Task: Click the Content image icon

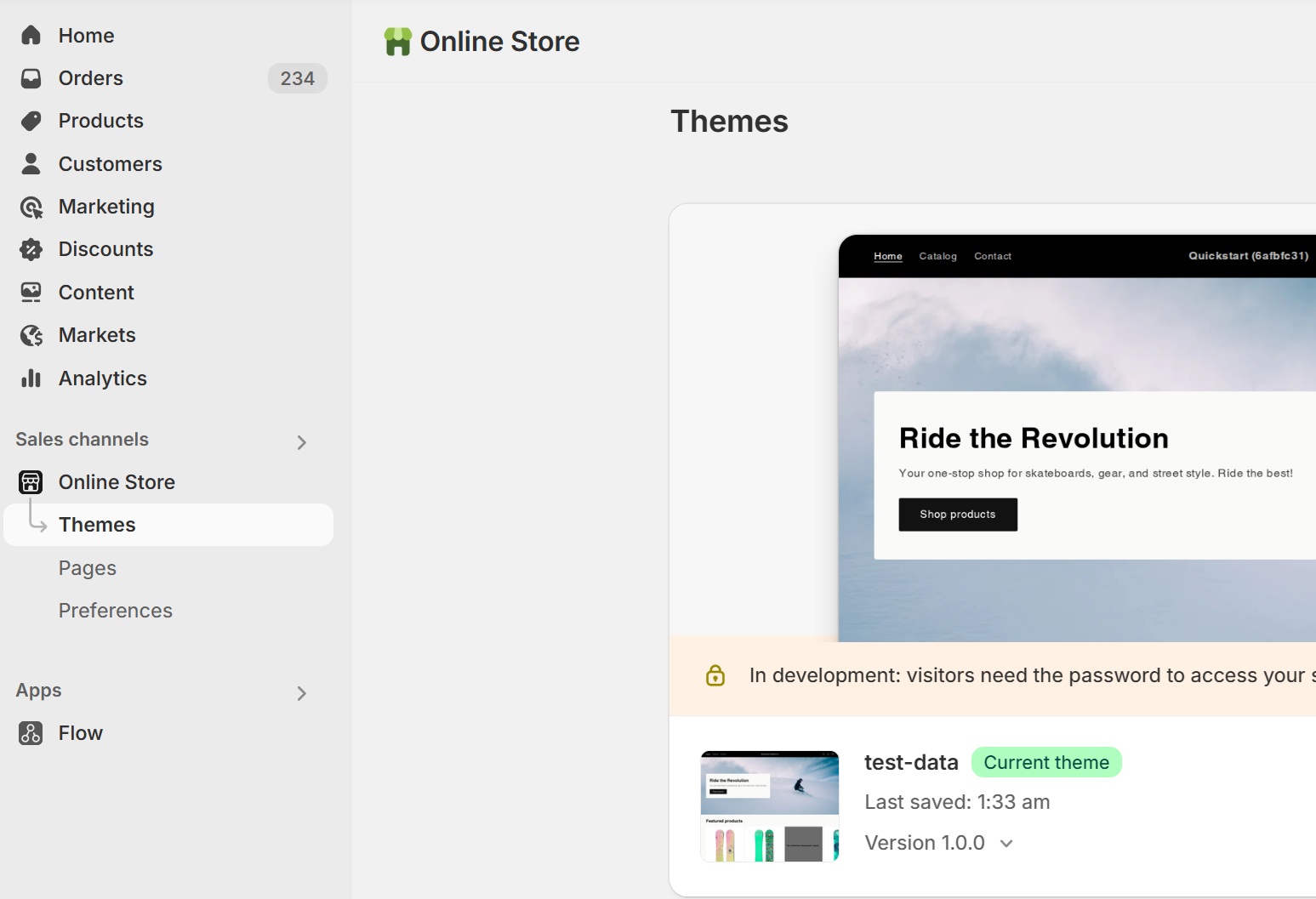Action: click(x=31, y=293)
